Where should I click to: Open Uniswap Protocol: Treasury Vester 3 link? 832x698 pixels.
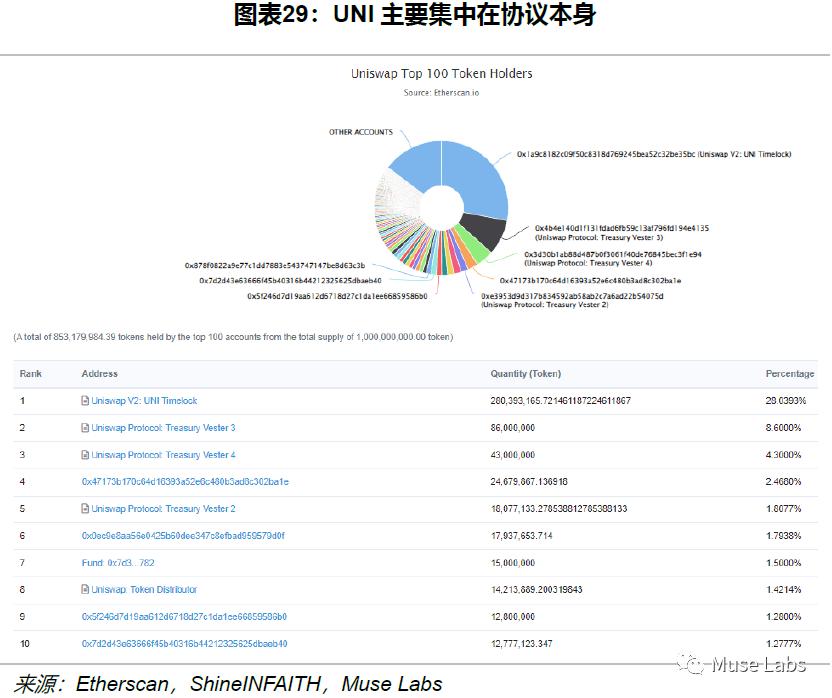pyautogui.click(x=163, y=428)
